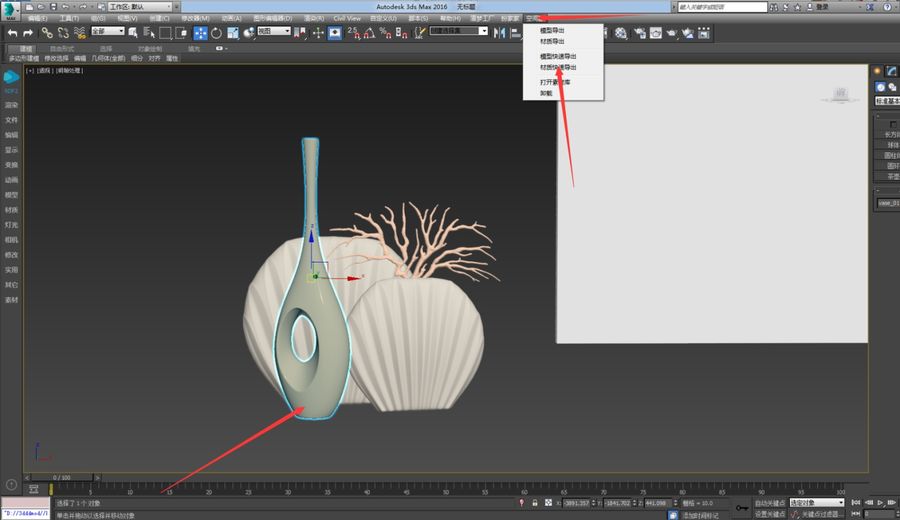The height and width of the screenshot is (520, 900).
Task: Click the Redo arrow in main toolbar
Action: coord(28,33)
